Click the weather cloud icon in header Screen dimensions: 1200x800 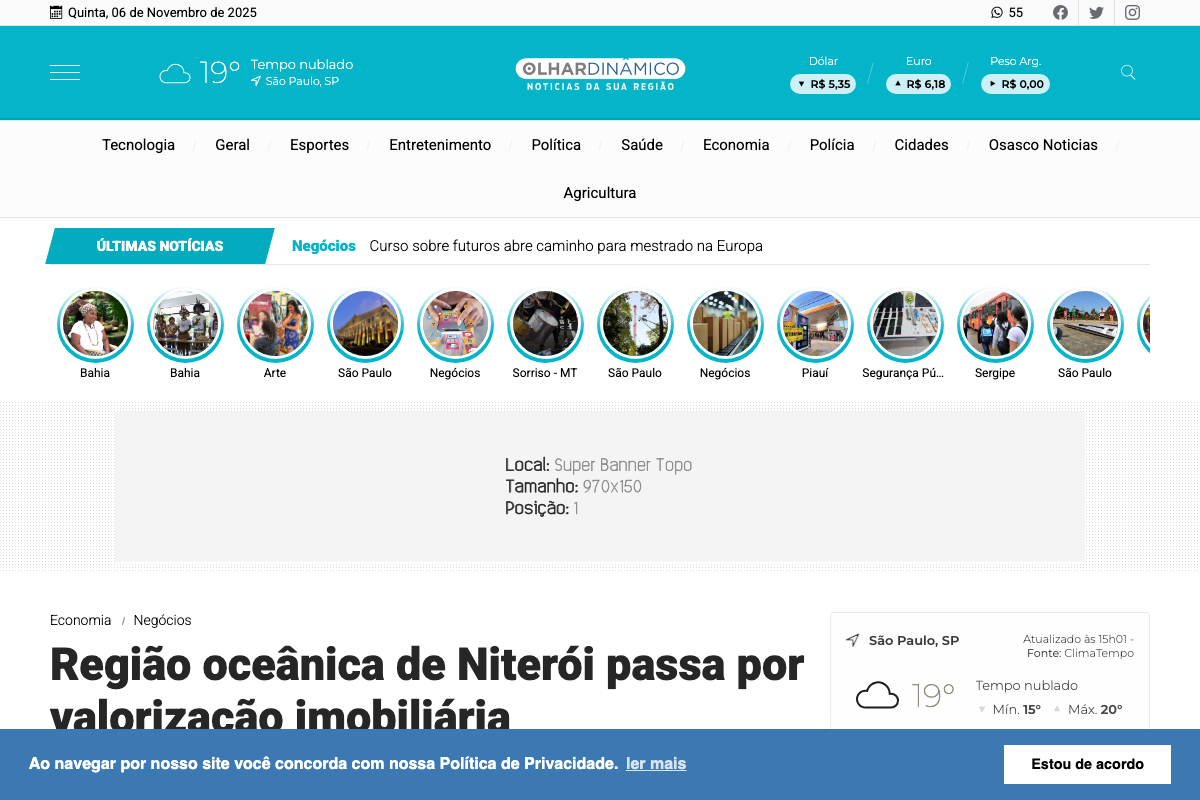point(175,72)
